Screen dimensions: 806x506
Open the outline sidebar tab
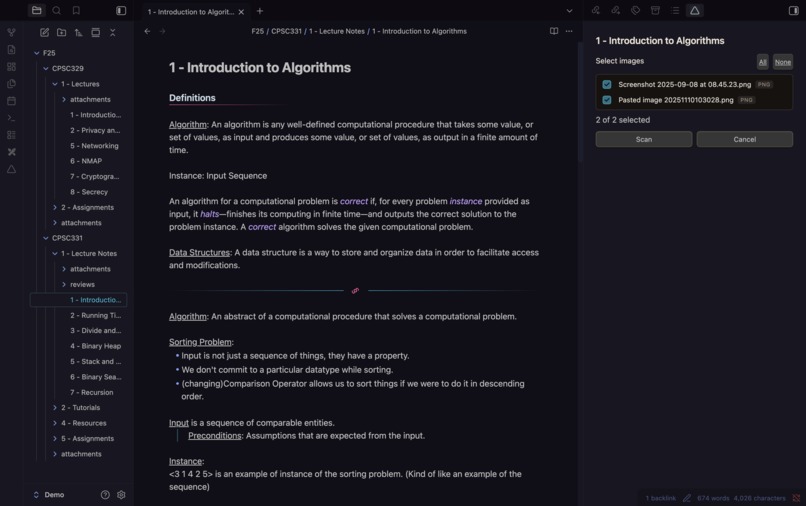(675, 10)
